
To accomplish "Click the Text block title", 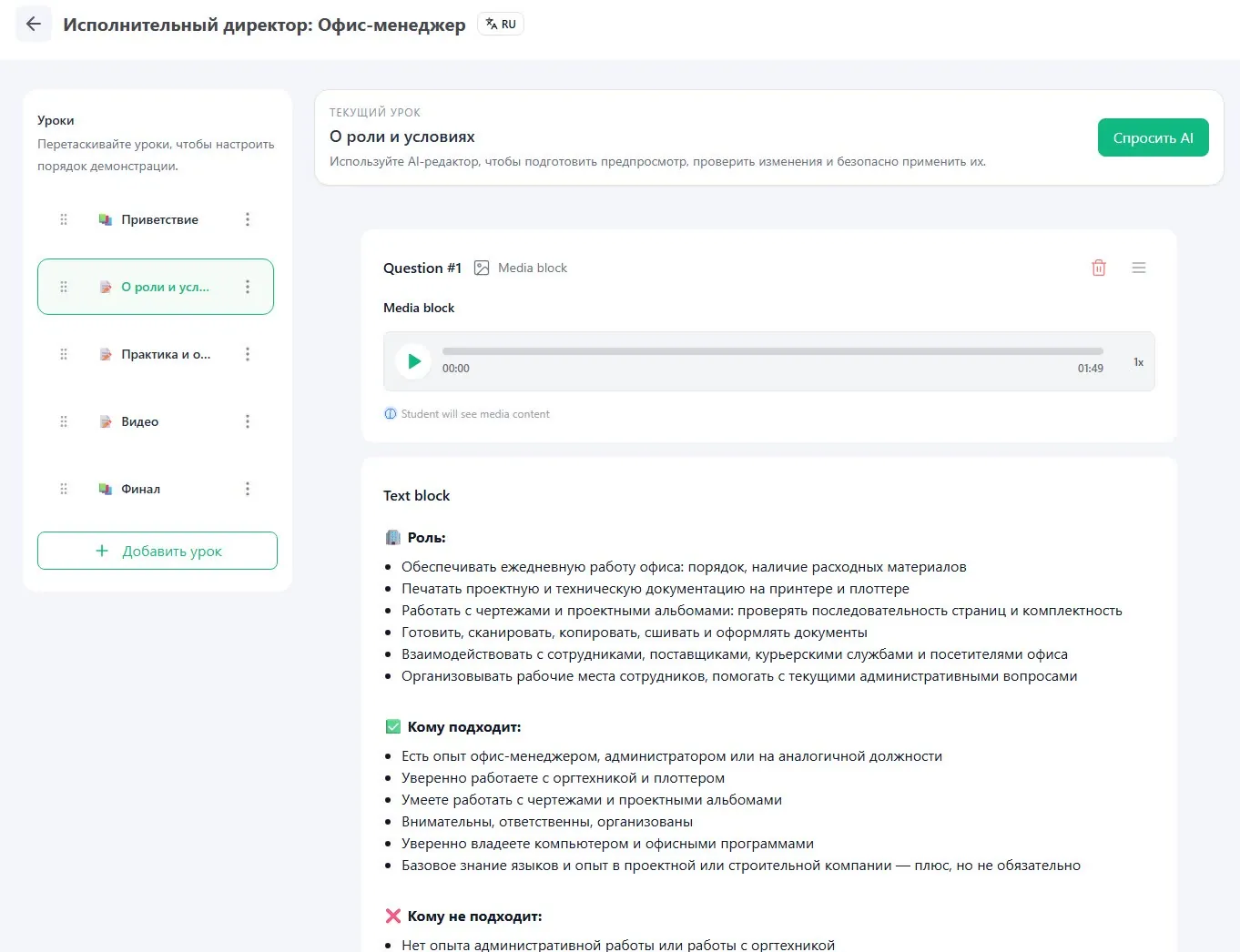I will 416,496.
